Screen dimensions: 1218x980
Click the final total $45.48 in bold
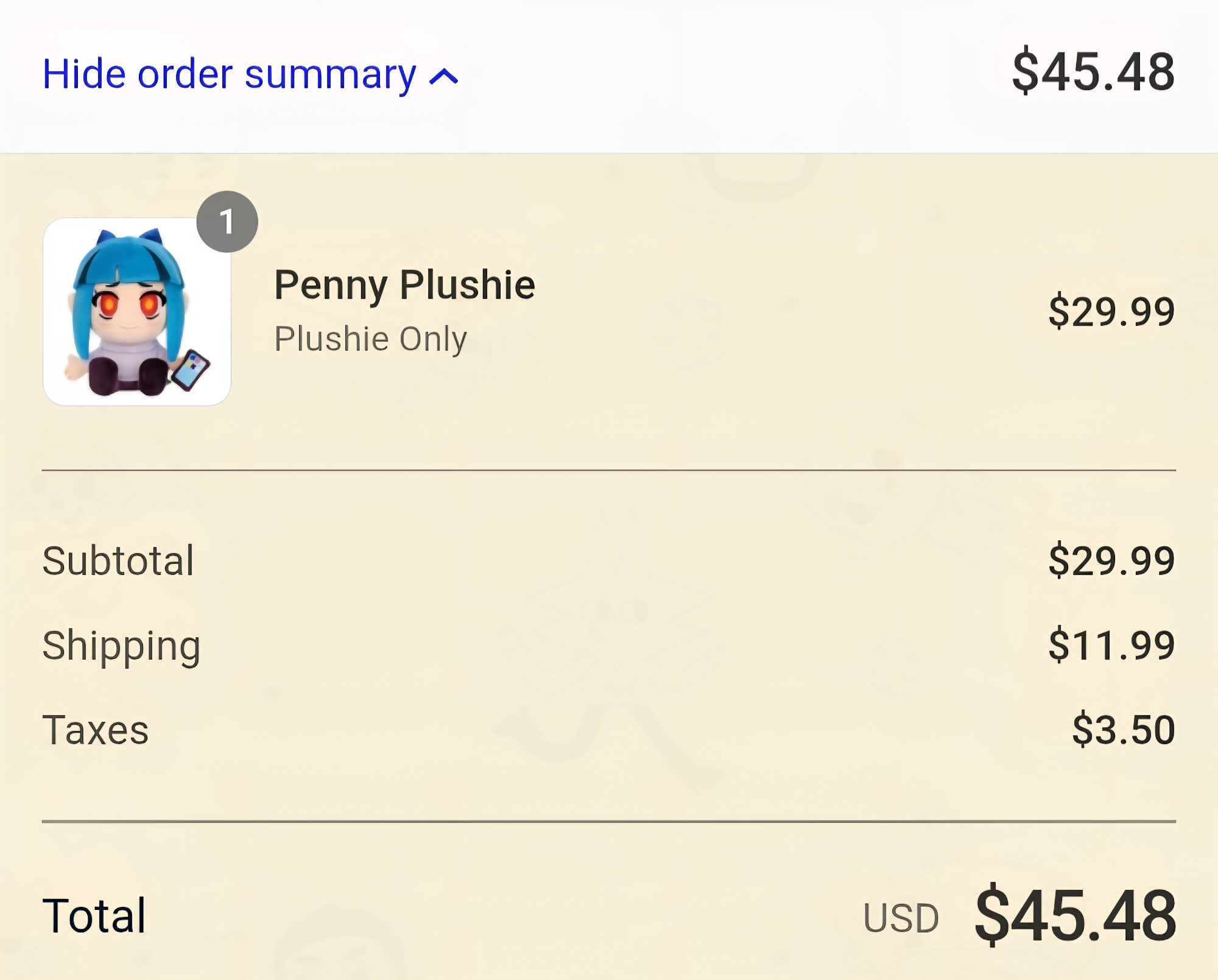[1075, 916]
